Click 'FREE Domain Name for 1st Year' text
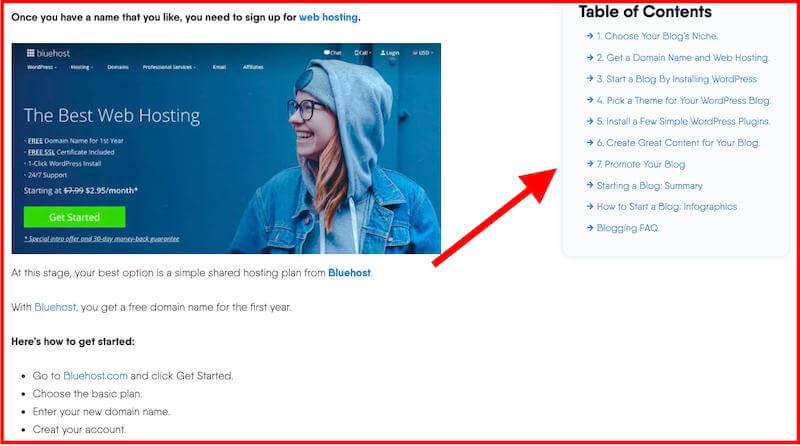Screen dimensions: 800x446 76,141
